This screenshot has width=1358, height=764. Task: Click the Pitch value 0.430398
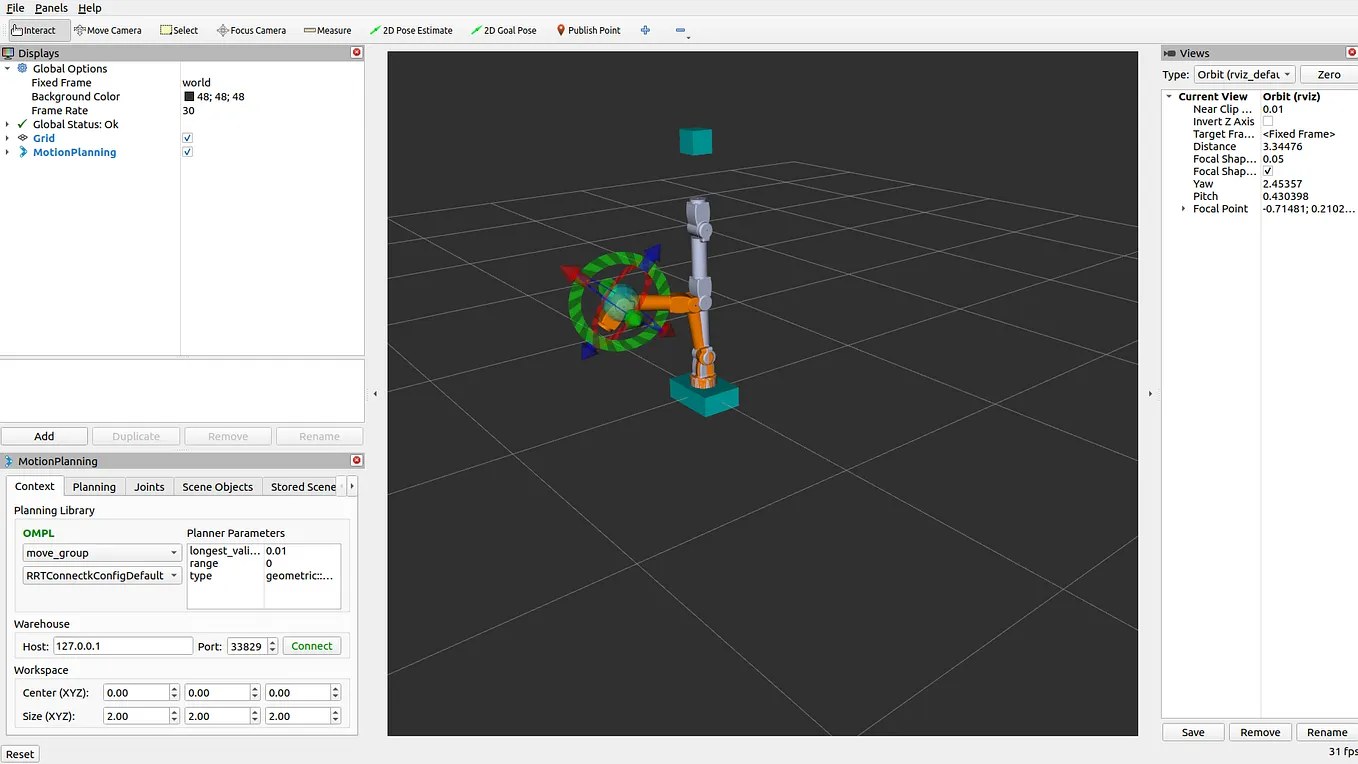1286,196
